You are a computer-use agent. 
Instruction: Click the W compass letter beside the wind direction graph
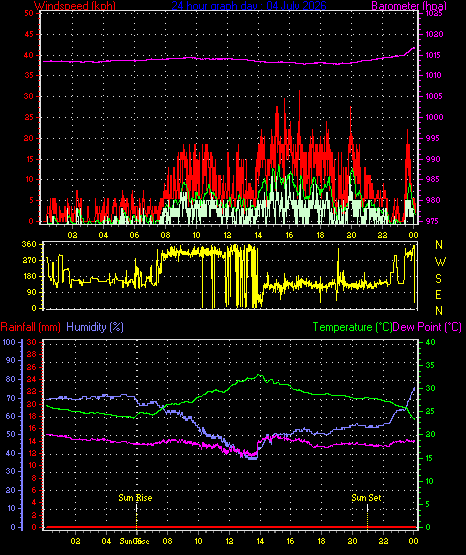[440, 262]
